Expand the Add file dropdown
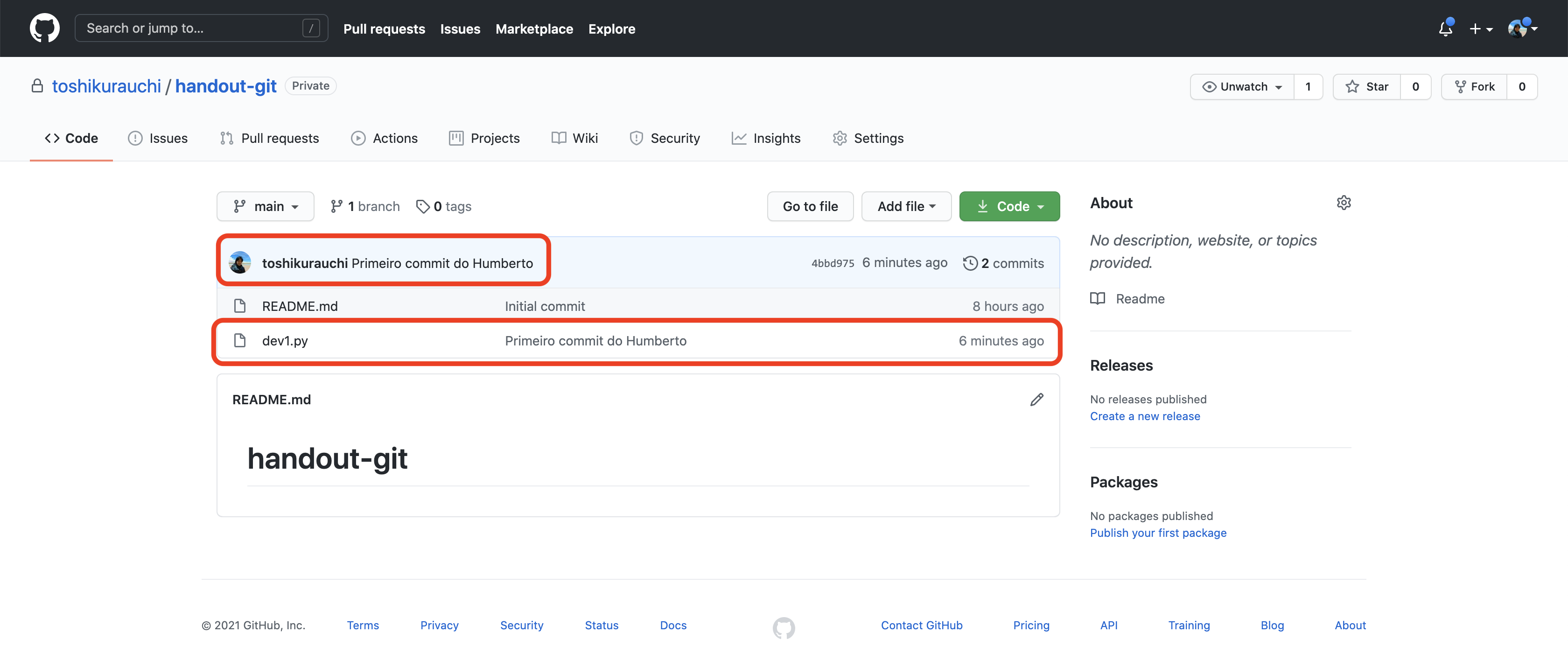Image resolution: width=1568 pixels, height=661 pixels. [906, 206]
